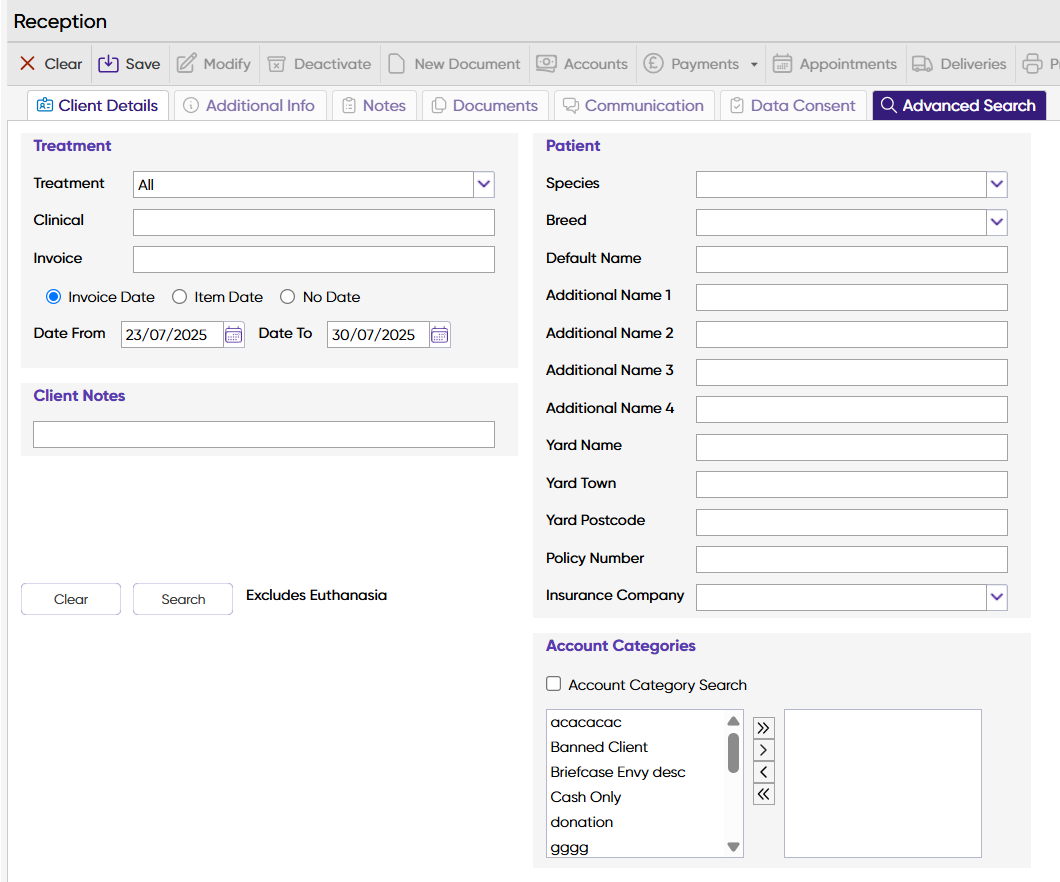Click the red Clear X toolbar icon
This screenshot has width=1060, height=882.
(x=28, y=64)
